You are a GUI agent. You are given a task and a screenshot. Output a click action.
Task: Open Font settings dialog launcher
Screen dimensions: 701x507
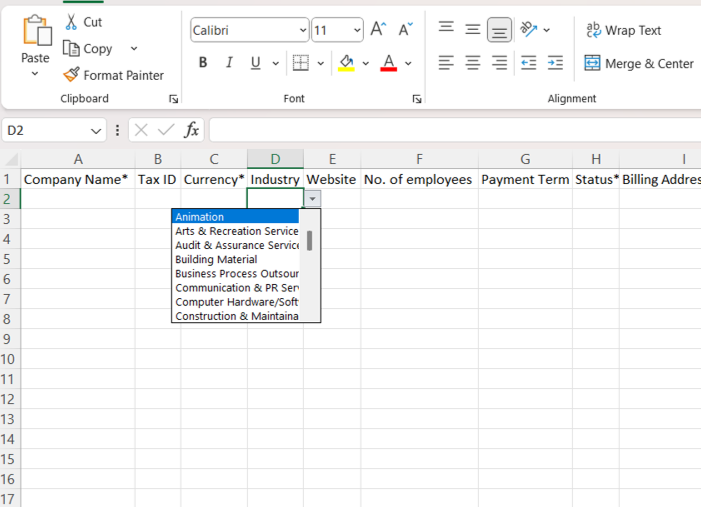[417, 99]
